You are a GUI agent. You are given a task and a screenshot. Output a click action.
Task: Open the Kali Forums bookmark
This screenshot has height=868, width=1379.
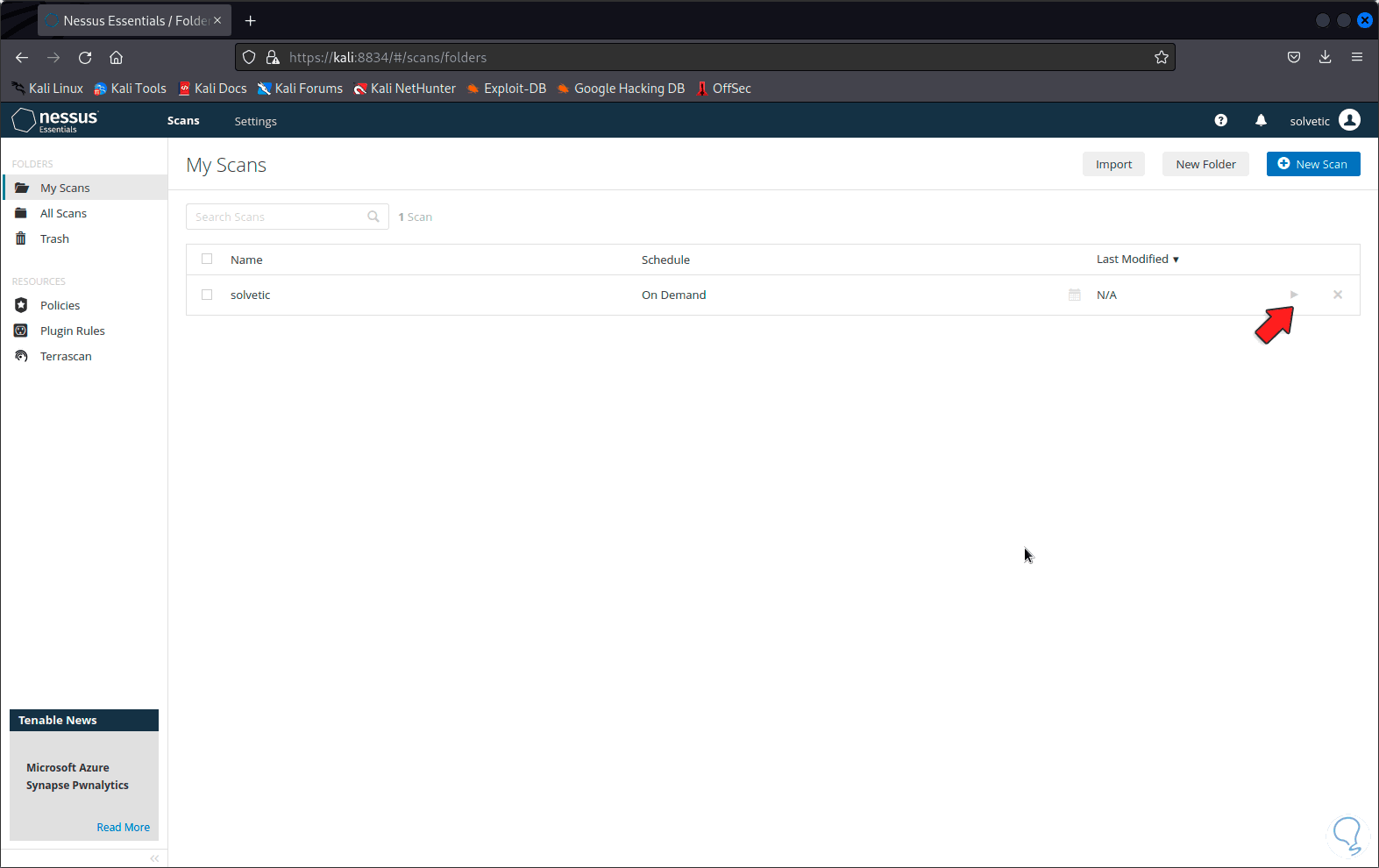tap(300, 89)
